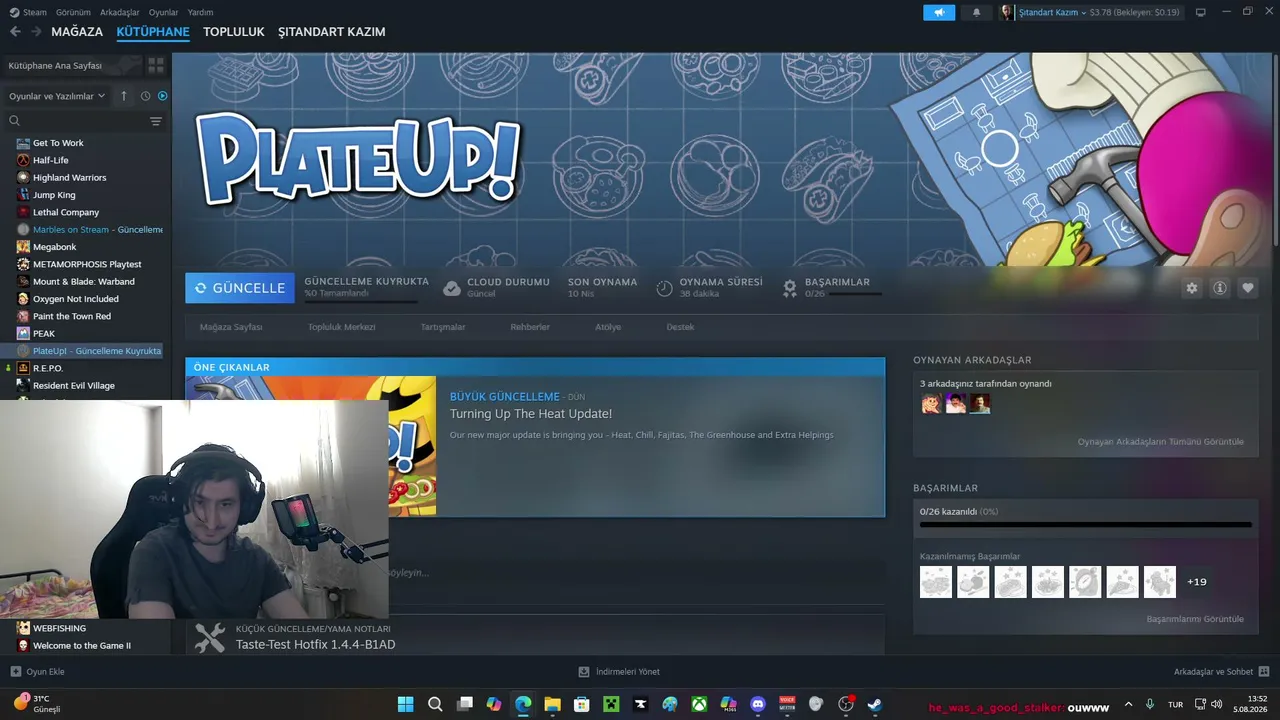Open the Steam announcements megaphone button
The height and width of the screenshot is (720, 1280).
tap(938, 12)
